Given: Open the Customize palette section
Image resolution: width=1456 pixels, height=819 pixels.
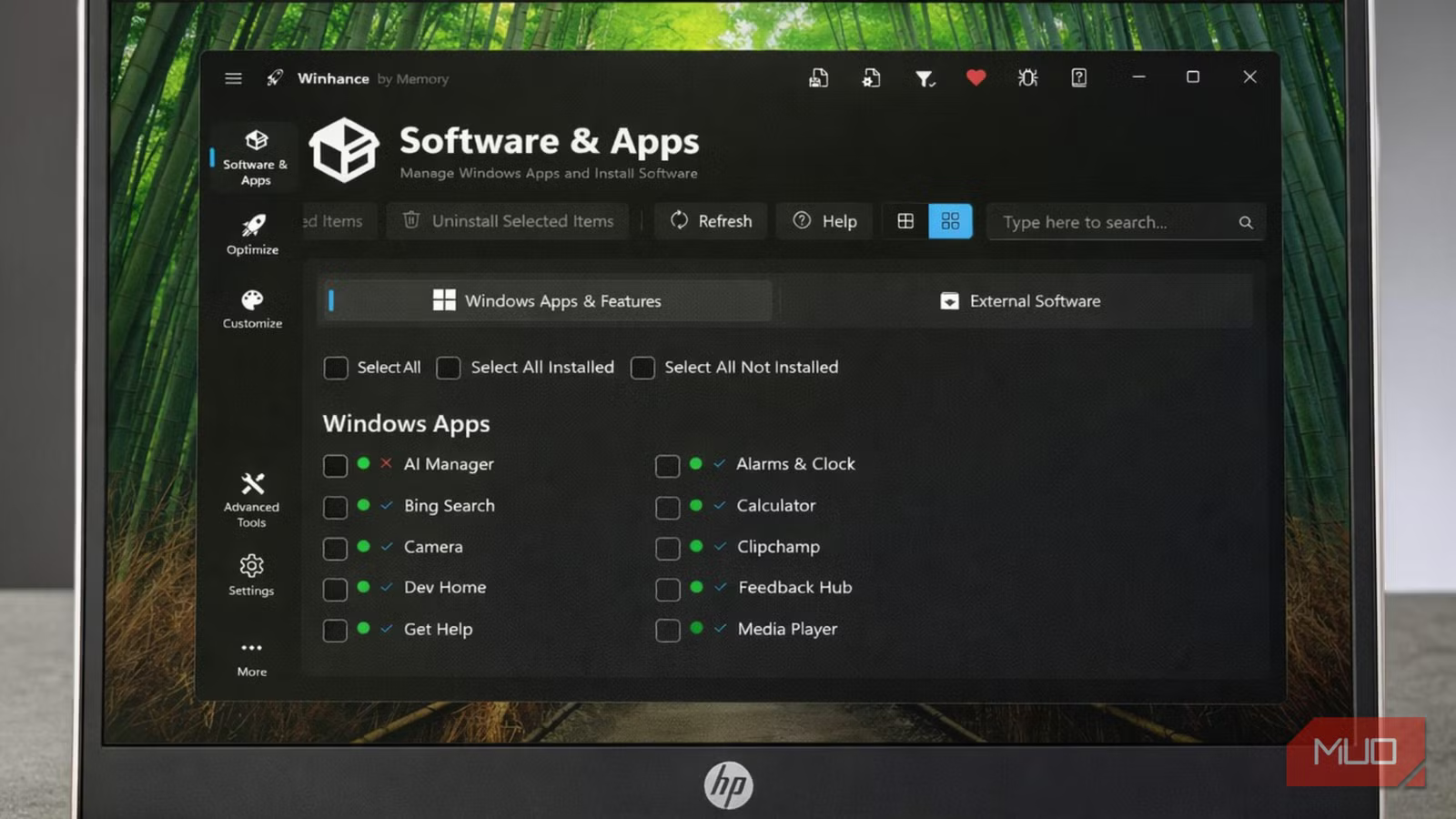Looking at the screenshot, I should [x=252, y=308].
